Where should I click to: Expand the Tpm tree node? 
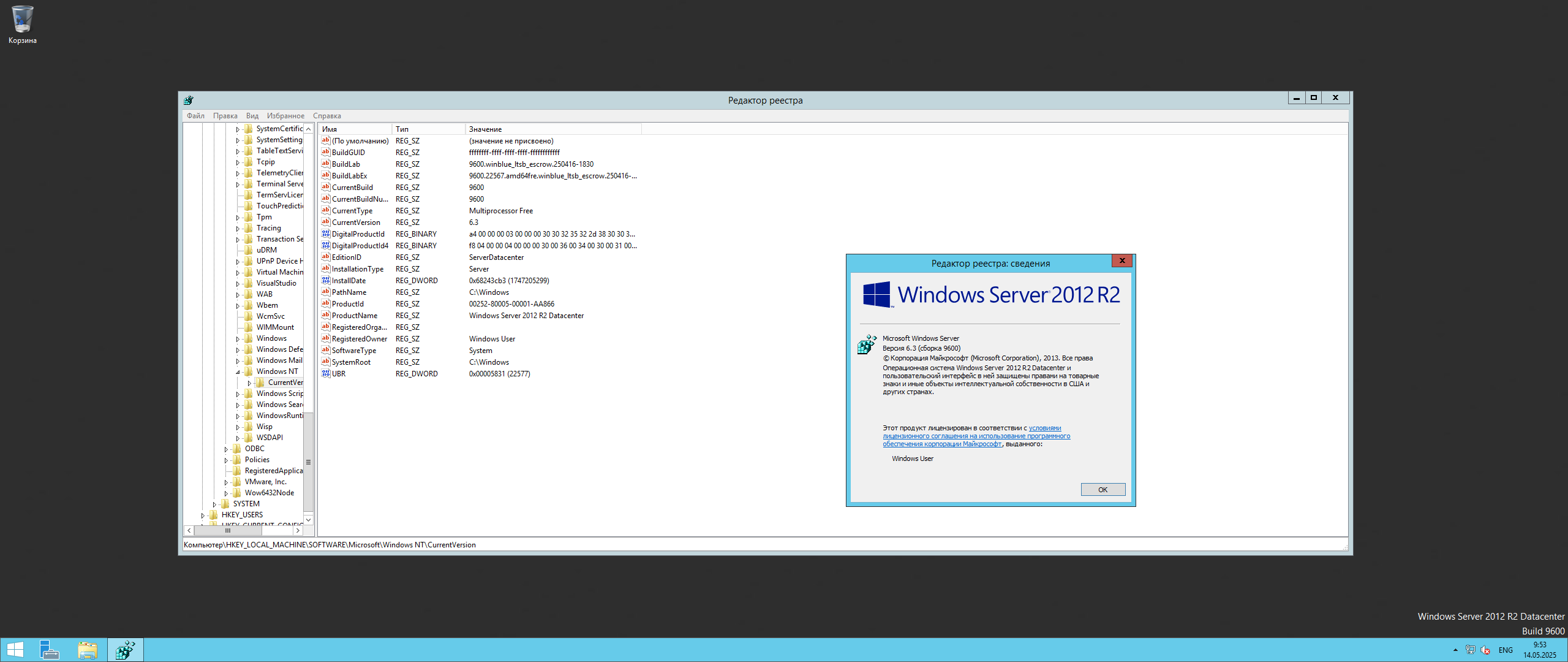[x=238, y=218]
